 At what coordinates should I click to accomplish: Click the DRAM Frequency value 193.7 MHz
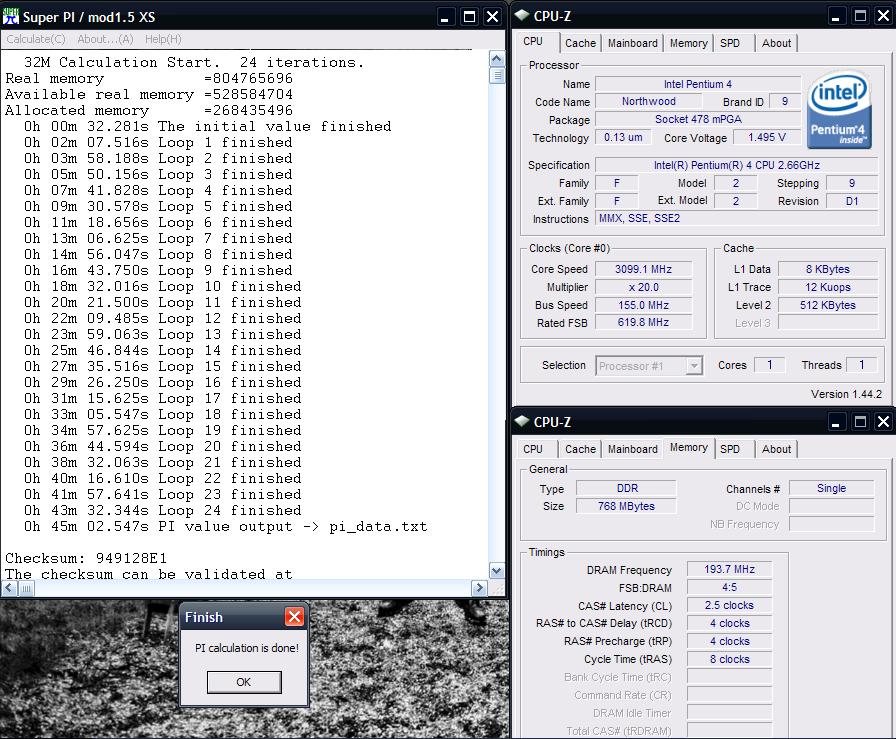[729, 569]
